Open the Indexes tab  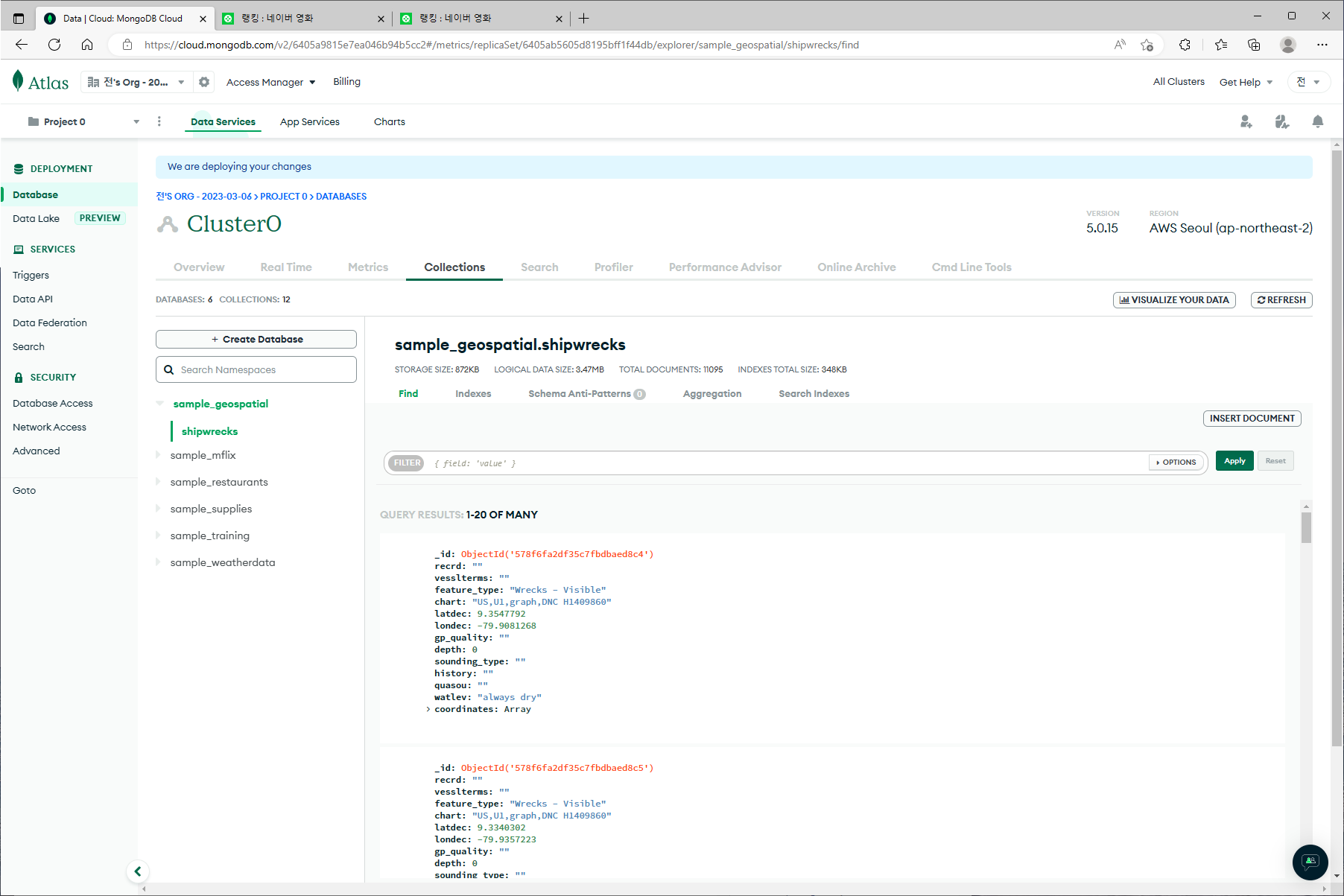(x=473, y=394)
